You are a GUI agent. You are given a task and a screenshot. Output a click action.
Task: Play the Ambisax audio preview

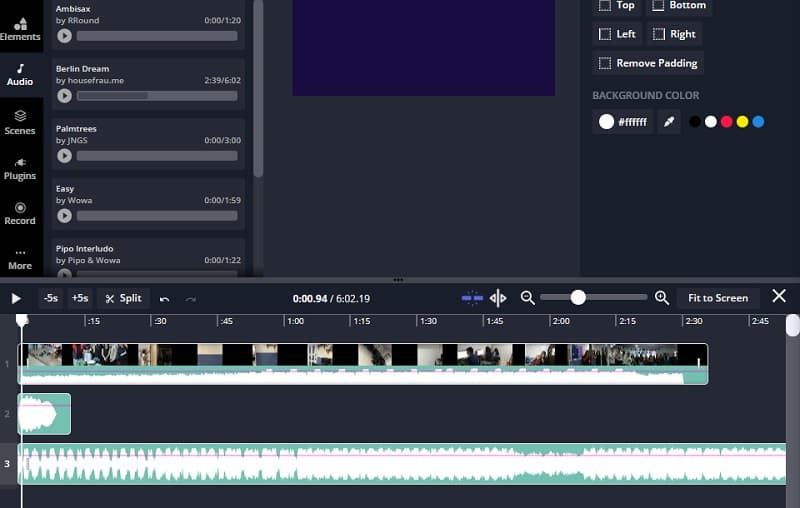pyautogui.click(x=65, y=36)
